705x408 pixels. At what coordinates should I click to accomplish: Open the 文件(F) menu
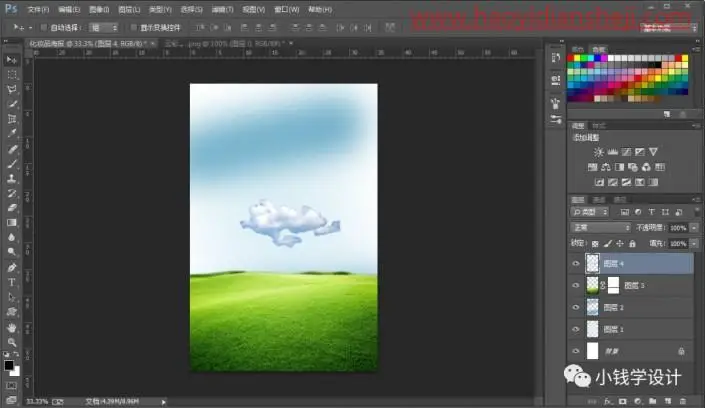(38, 9)
